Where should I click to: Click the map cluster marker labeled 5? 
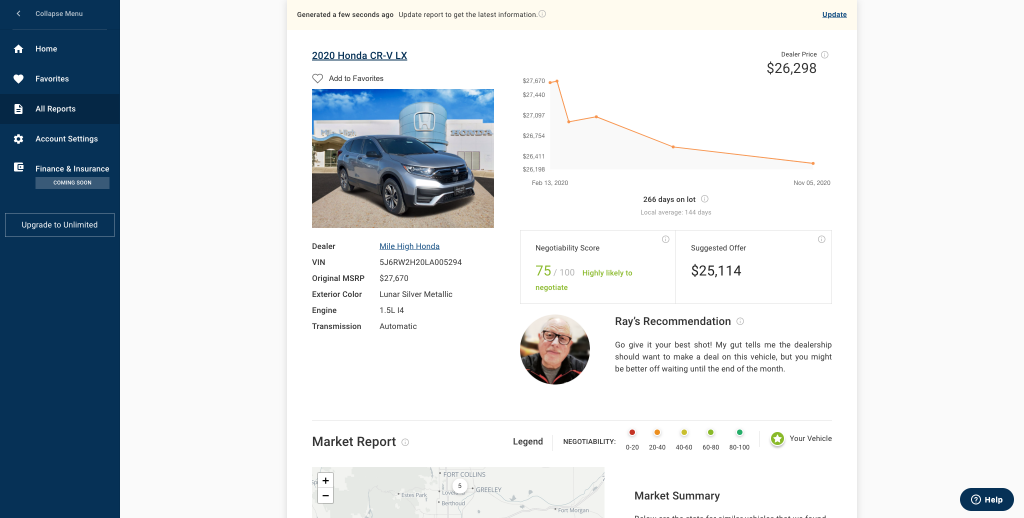pos(460,486)
